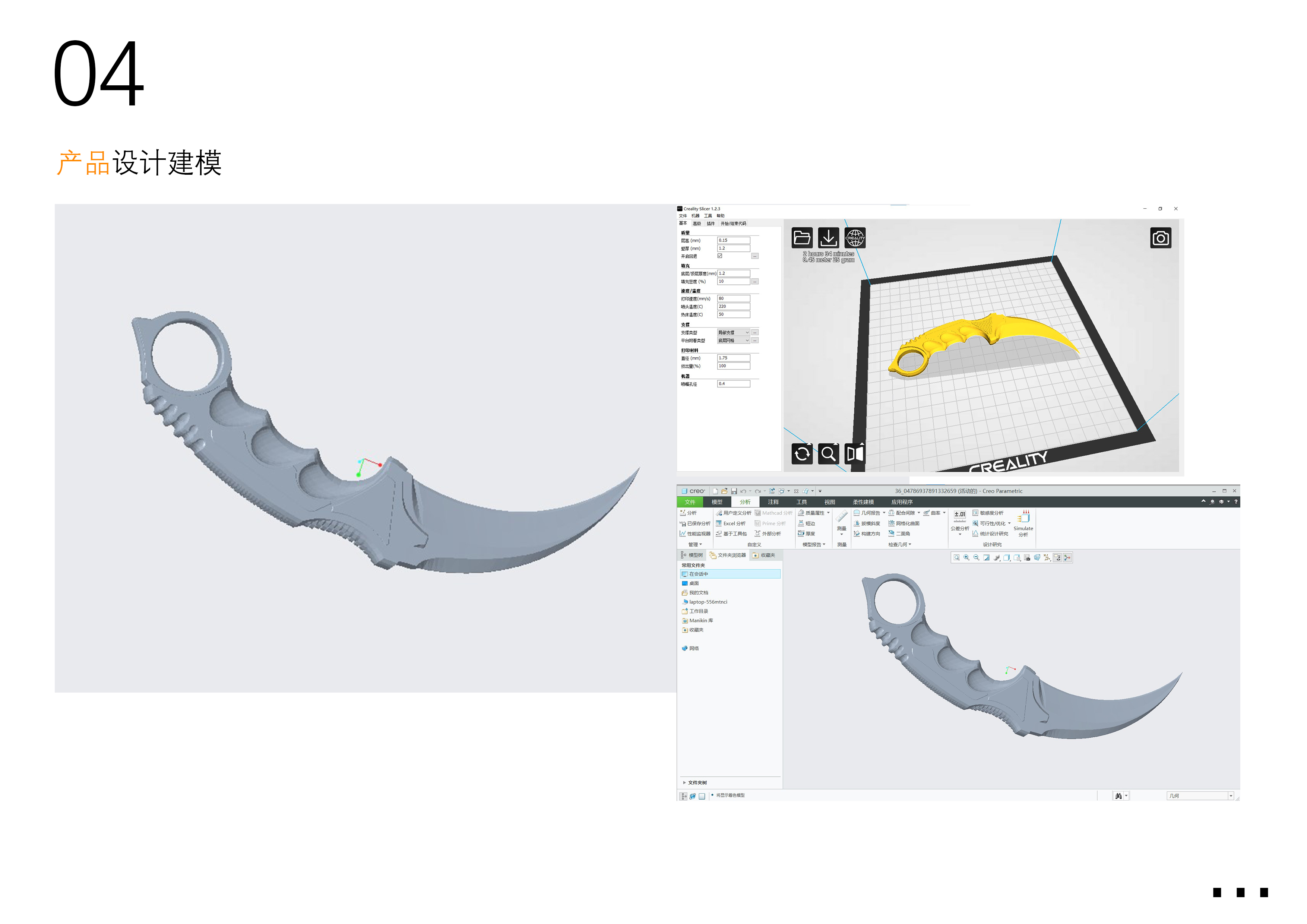1307x924 pixels.
Task: Click the magnifier zoom icon in the slicer viewport
Action: [x=828, y=454]
